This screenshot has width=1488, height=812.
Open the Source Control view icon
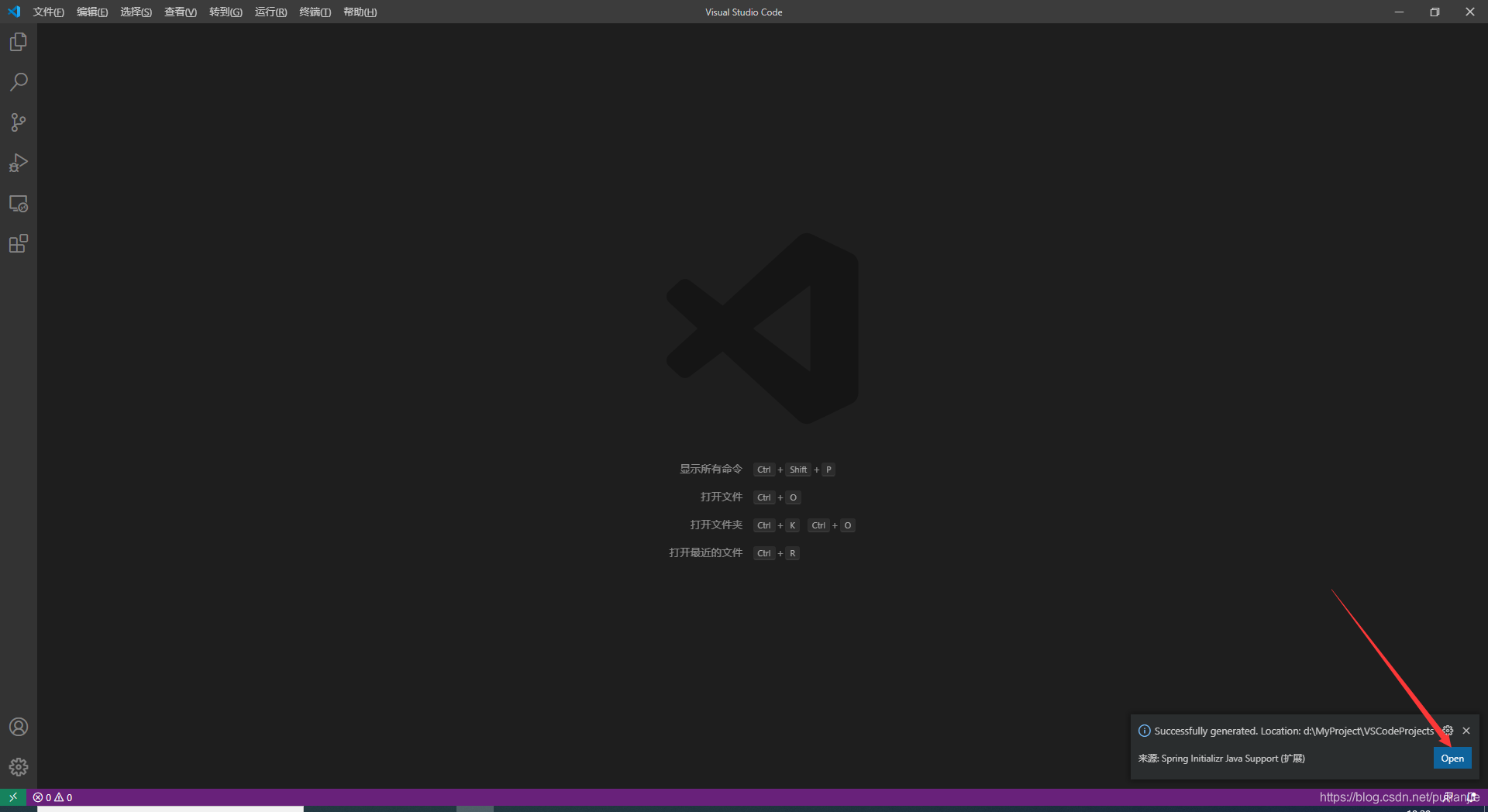point(19,122)
